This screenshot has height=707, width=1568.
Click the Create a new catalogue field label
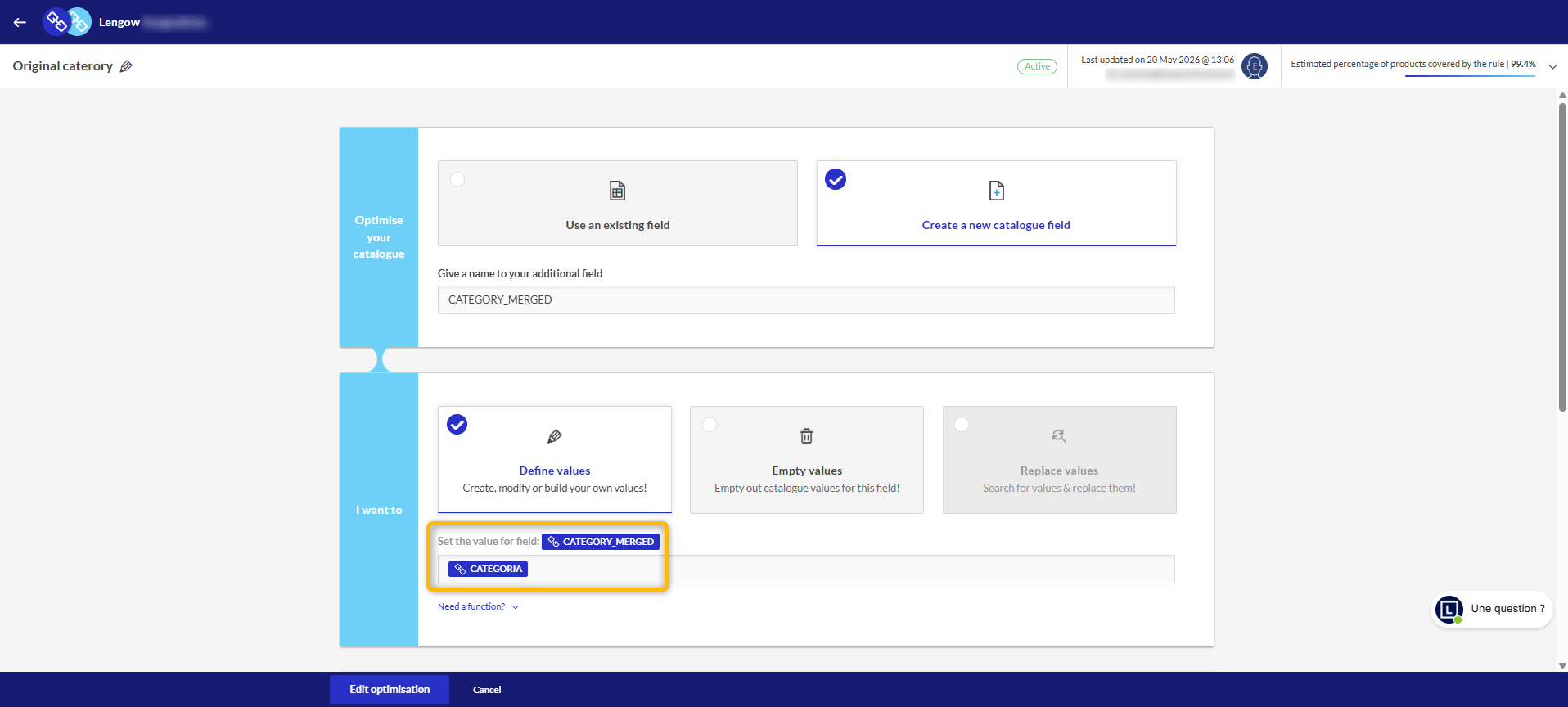pos(996,225)
